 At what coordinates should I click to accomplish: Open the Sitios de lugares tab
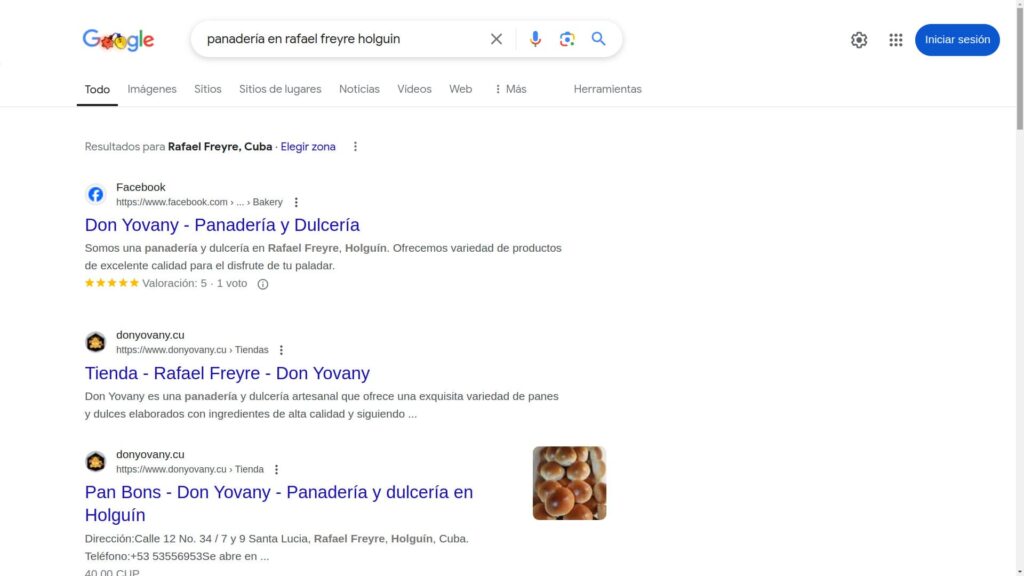(x=280, y=89)
